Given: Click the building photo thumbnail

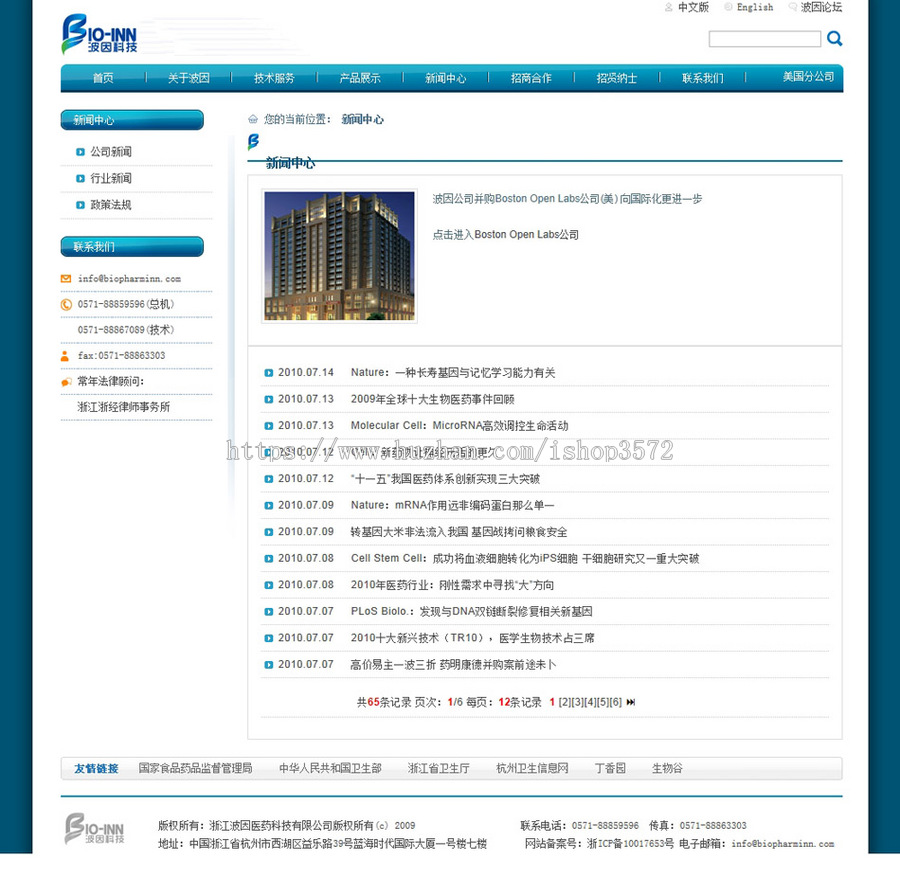Looking at the screenshot, I should [x=339, y=255].
